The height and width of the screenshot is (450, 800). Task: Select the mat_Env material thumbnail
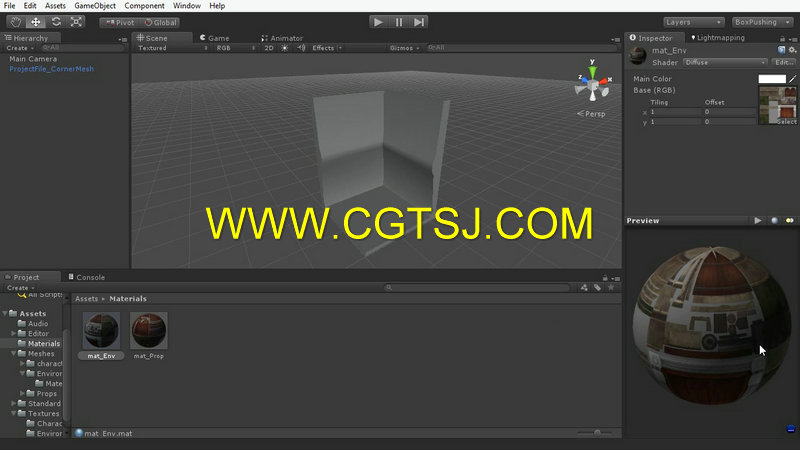[x=102, y=331]
